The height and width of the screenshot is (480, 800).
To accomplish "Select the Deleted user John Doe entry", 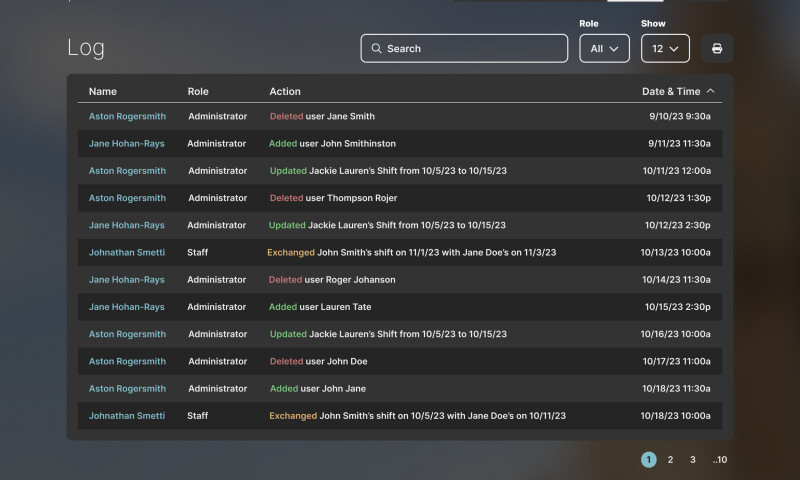I will click(x=318, y=361).
